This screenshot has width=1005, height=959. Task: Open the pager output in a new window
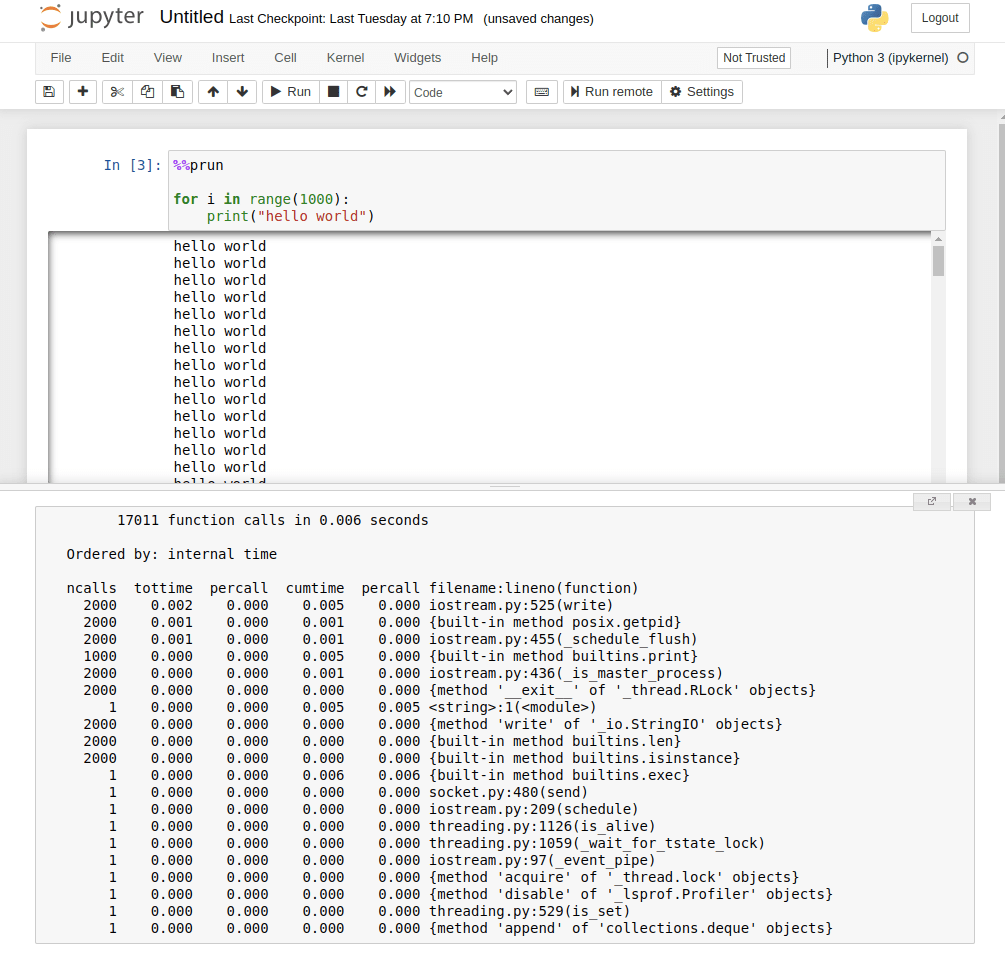pyautogui.click(x=931, y=501)
